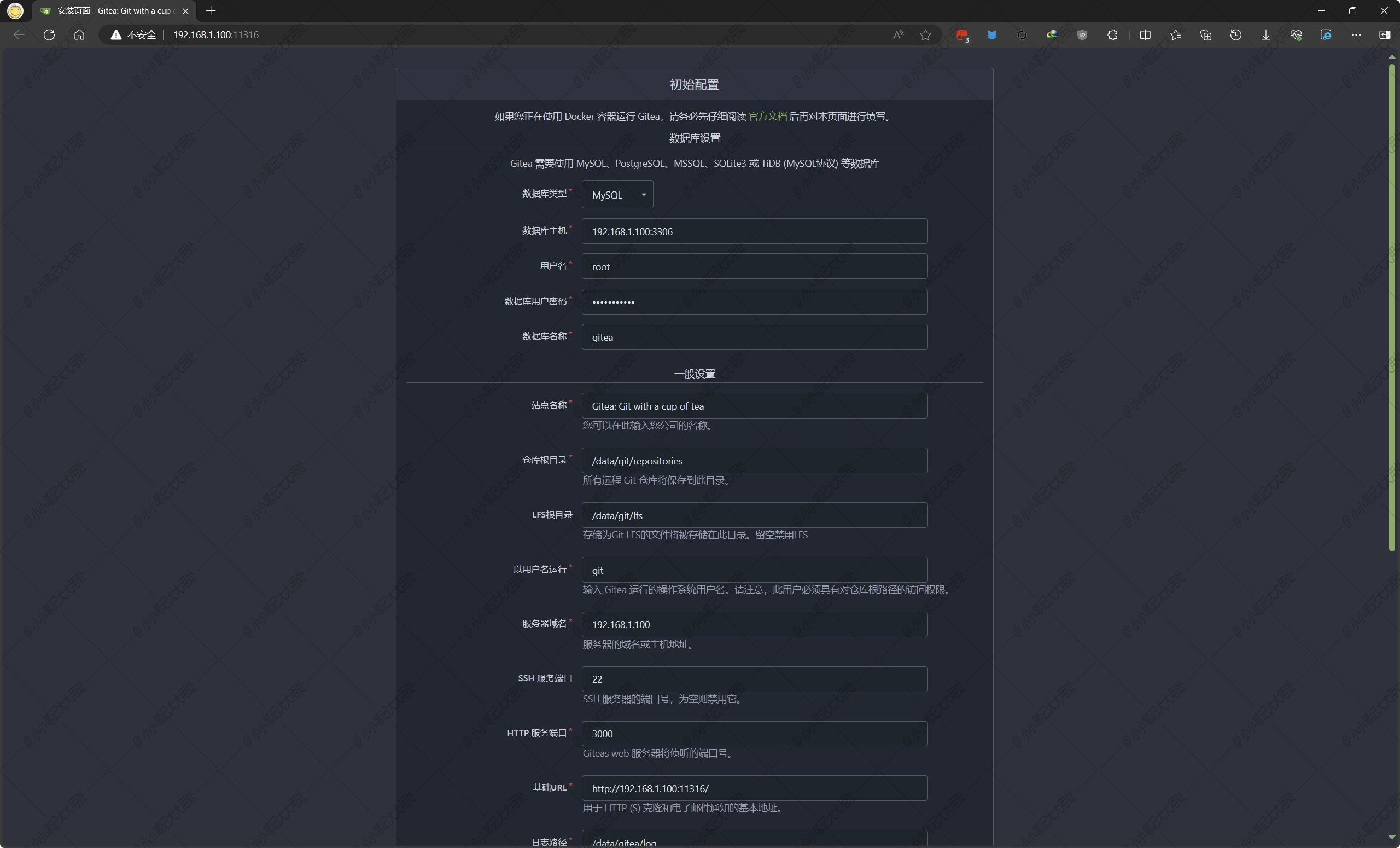
Task: Open the browser Extensions puzzle-piece menu
Action: coord(1112,34)
